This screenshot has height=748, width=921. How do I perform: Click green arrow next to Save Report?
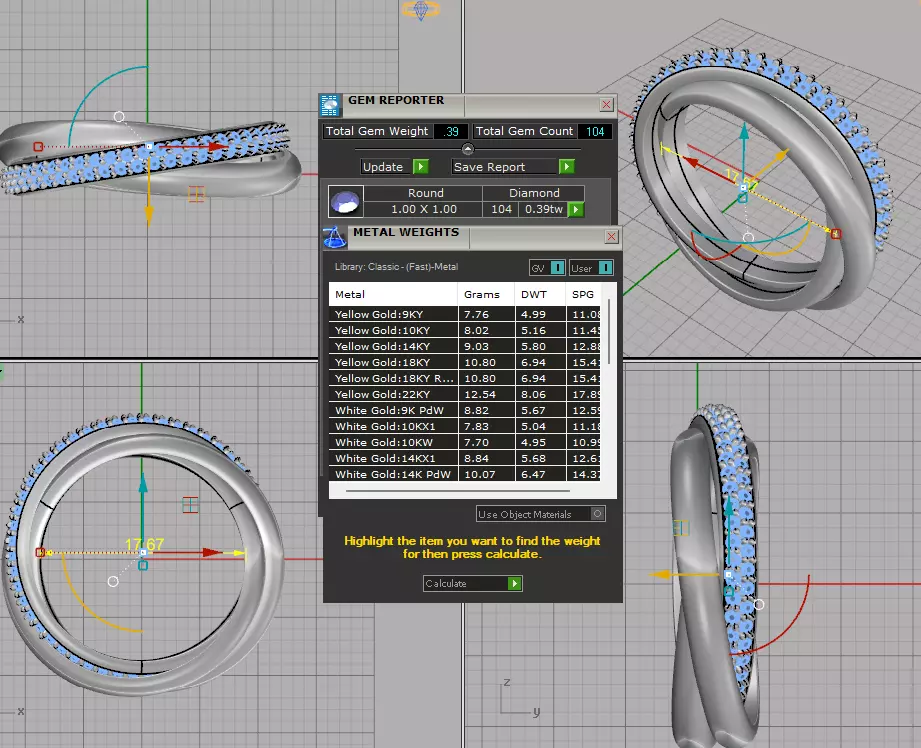[566, 167]
